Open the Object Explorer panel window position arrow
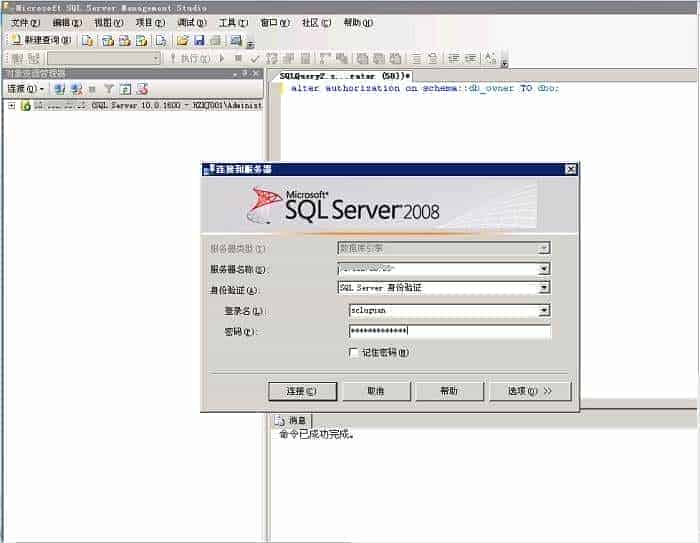 (235, 74)
